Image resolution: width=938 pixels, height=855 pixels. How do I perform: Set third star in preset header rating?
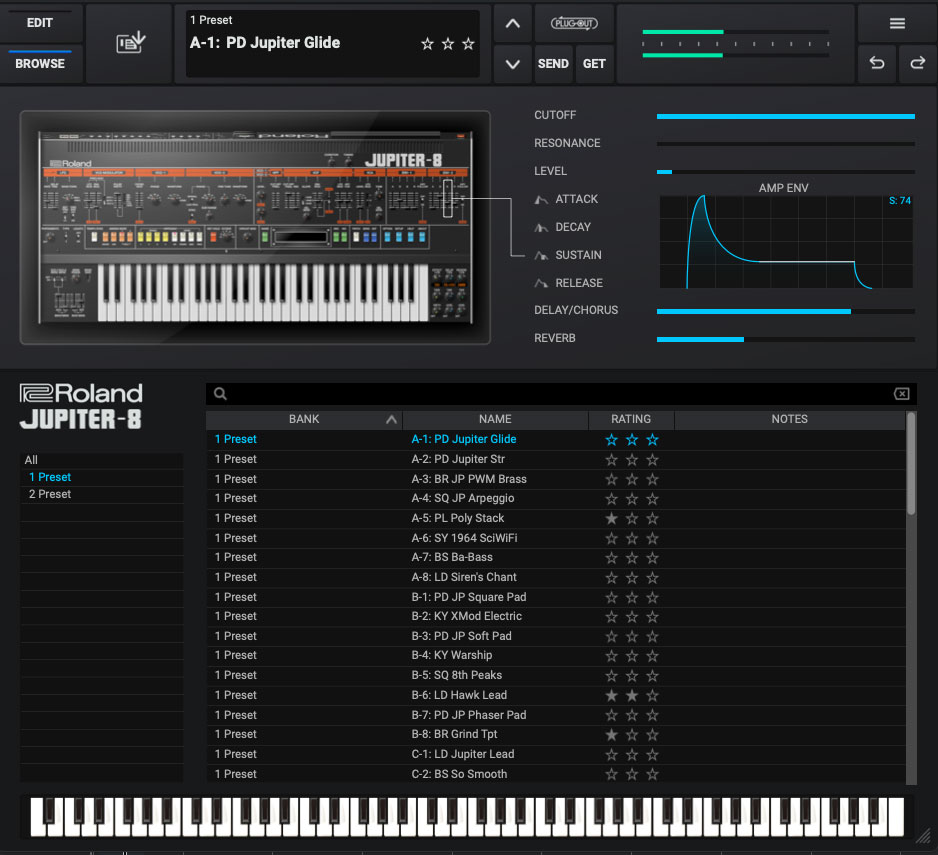[468, 44]
